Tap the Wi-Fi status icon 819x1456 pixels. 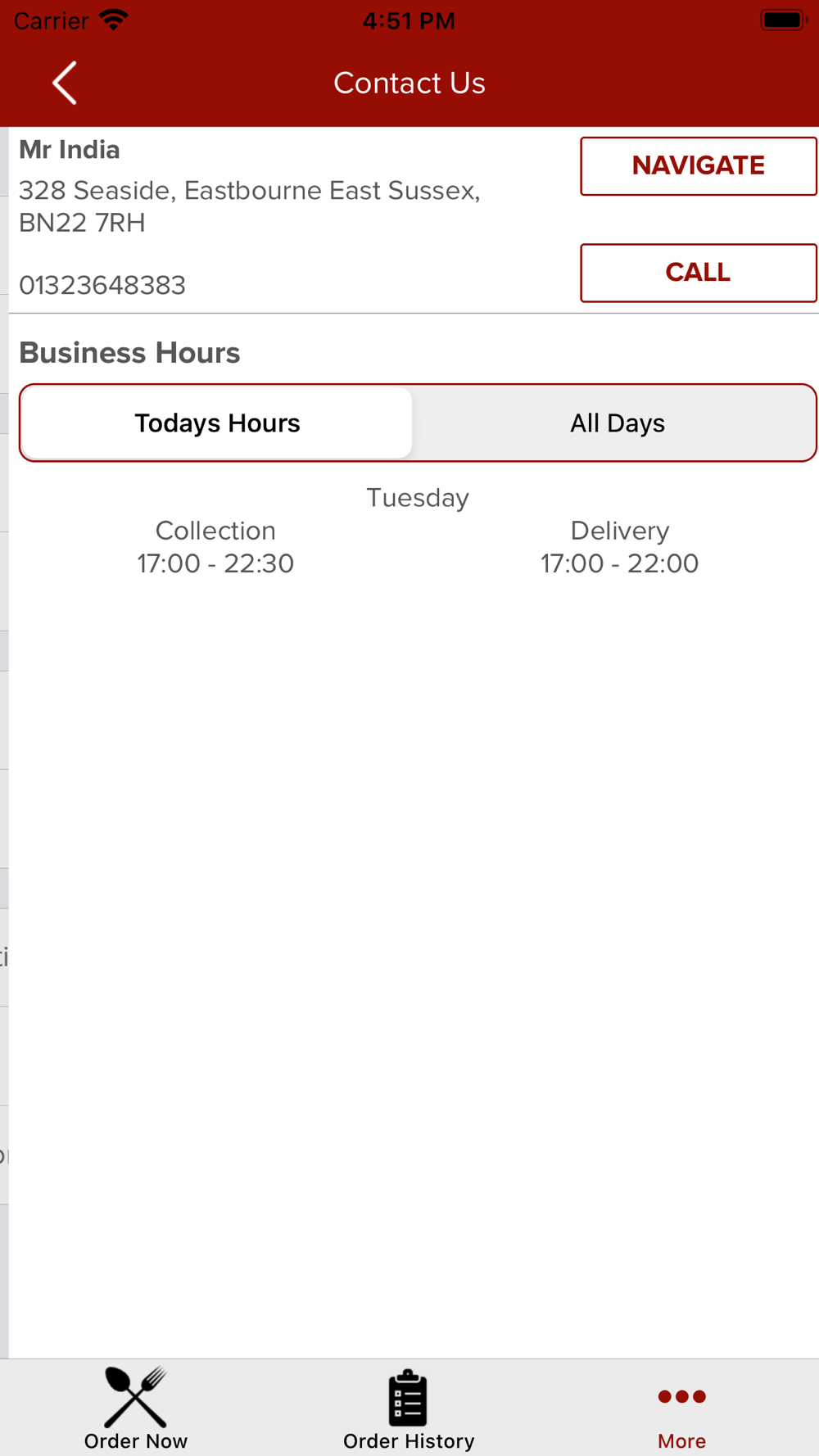pyautogui.click(x=114, y=20)
